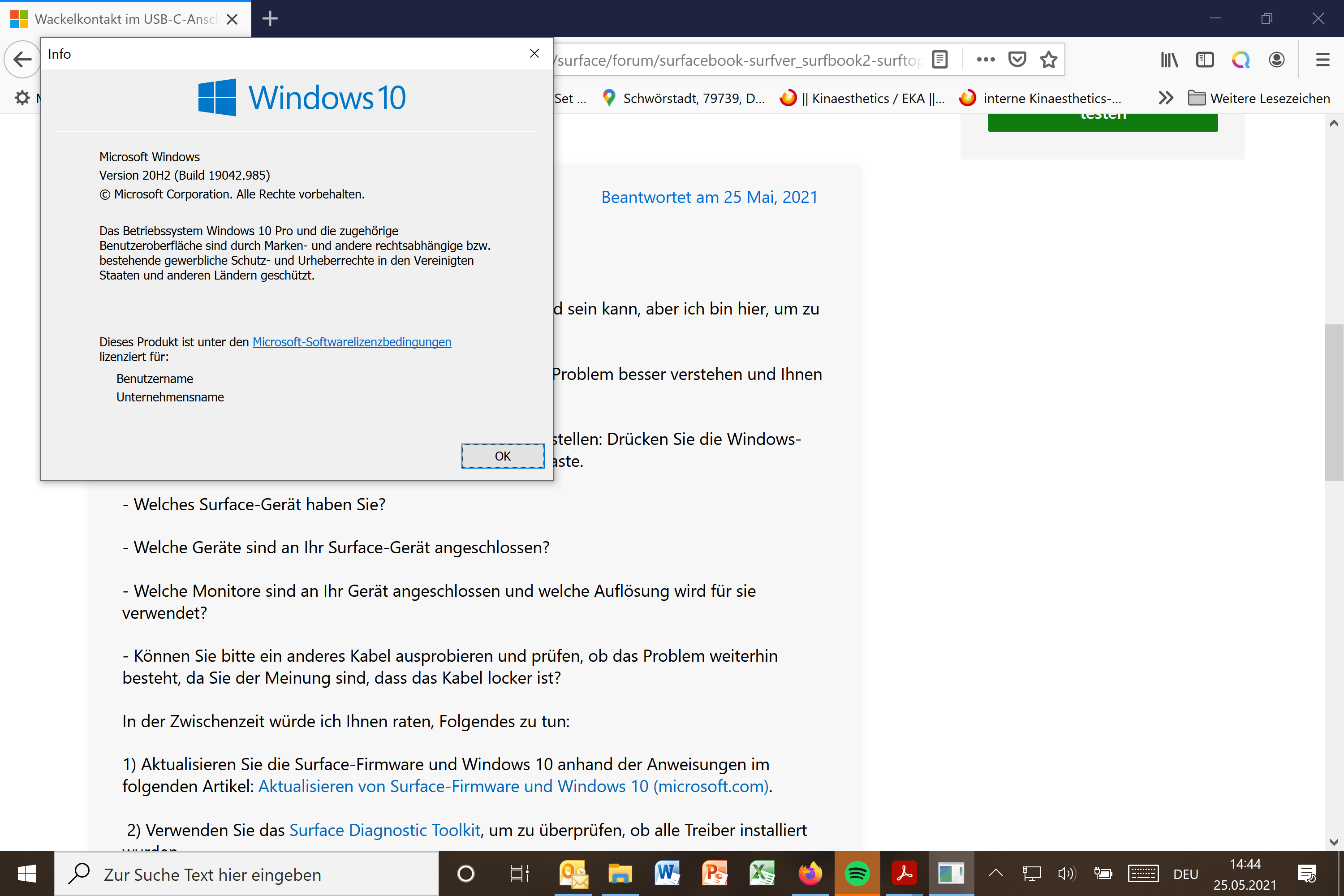
Task: Bookmark this page with star icon
Action: click(x=1049, y=60)
